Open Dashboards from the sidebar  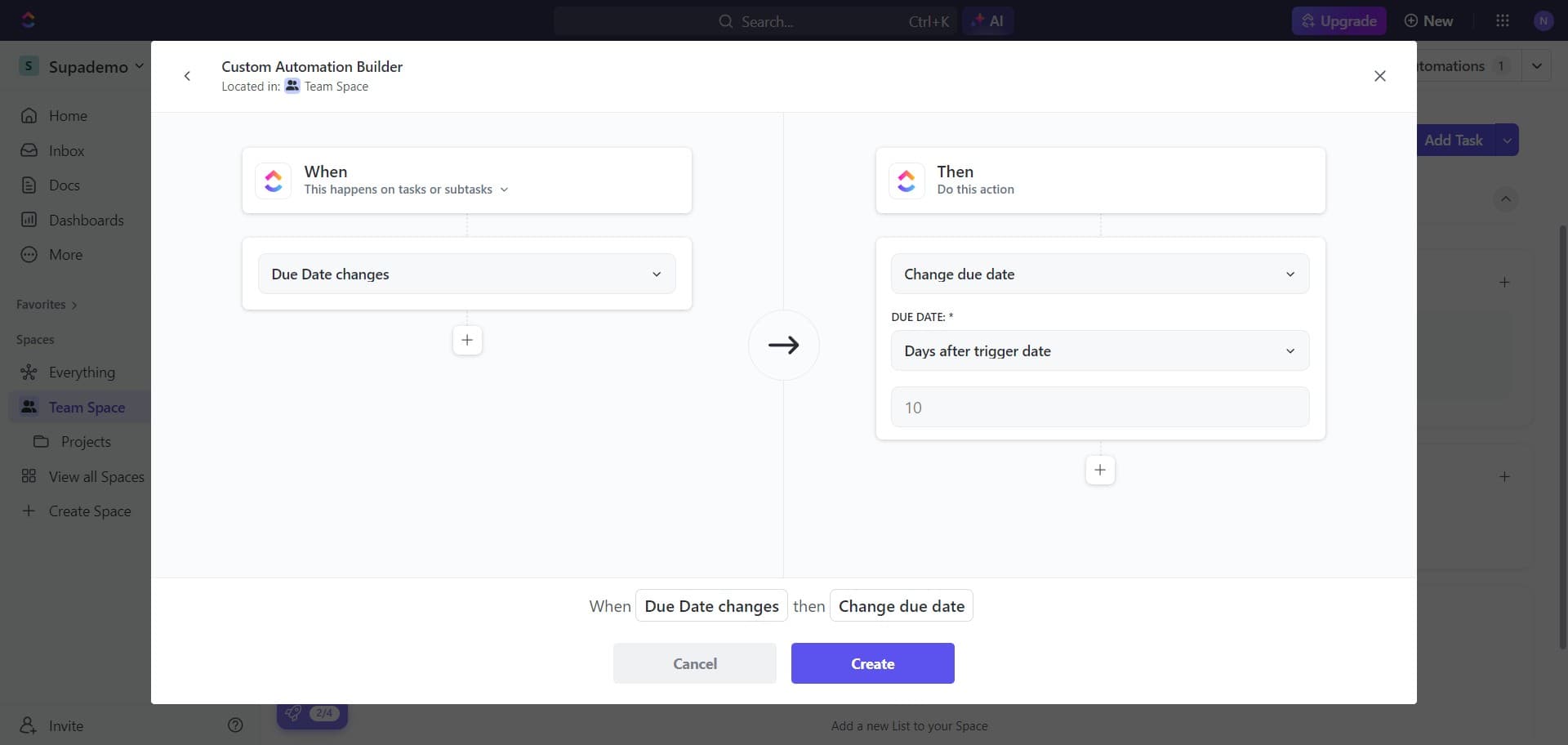pos(86,220)
